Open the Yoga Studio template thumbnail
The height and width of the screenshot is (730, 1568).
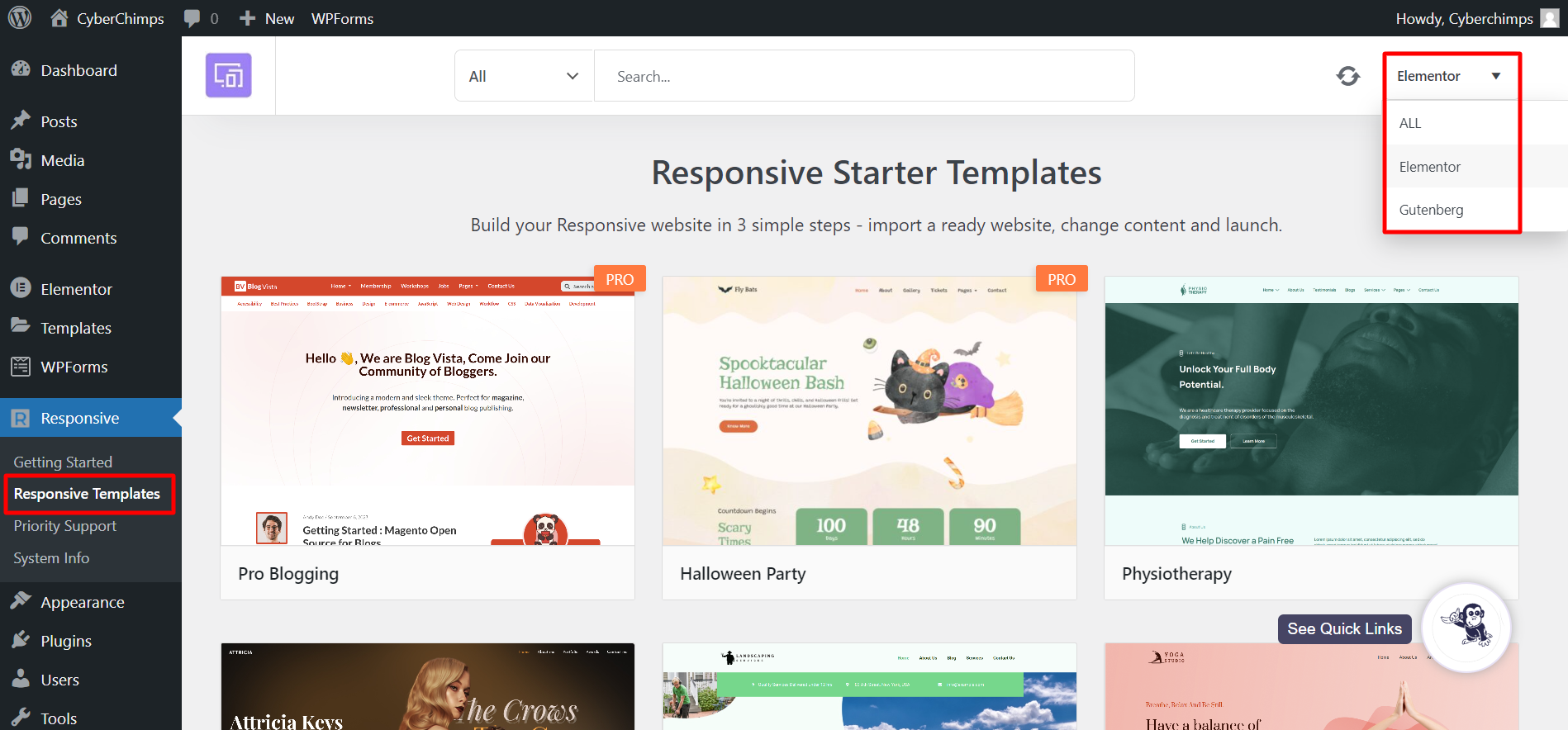point(1312,686)
